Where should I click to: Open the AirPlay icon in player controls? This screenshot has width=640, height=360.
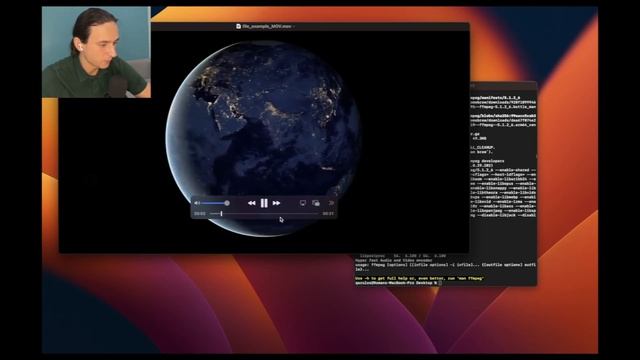(302, 203)
